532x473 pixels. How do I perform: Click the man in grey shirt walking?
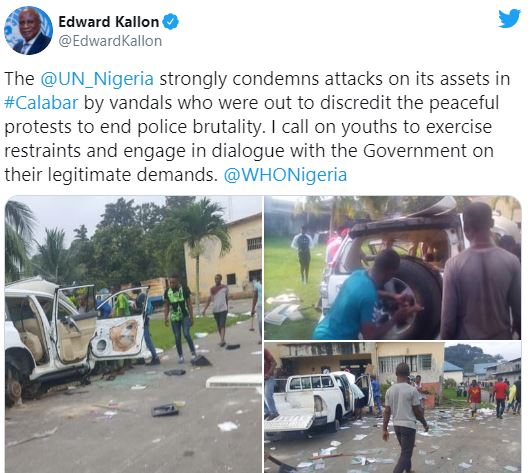tap(404, 419)
